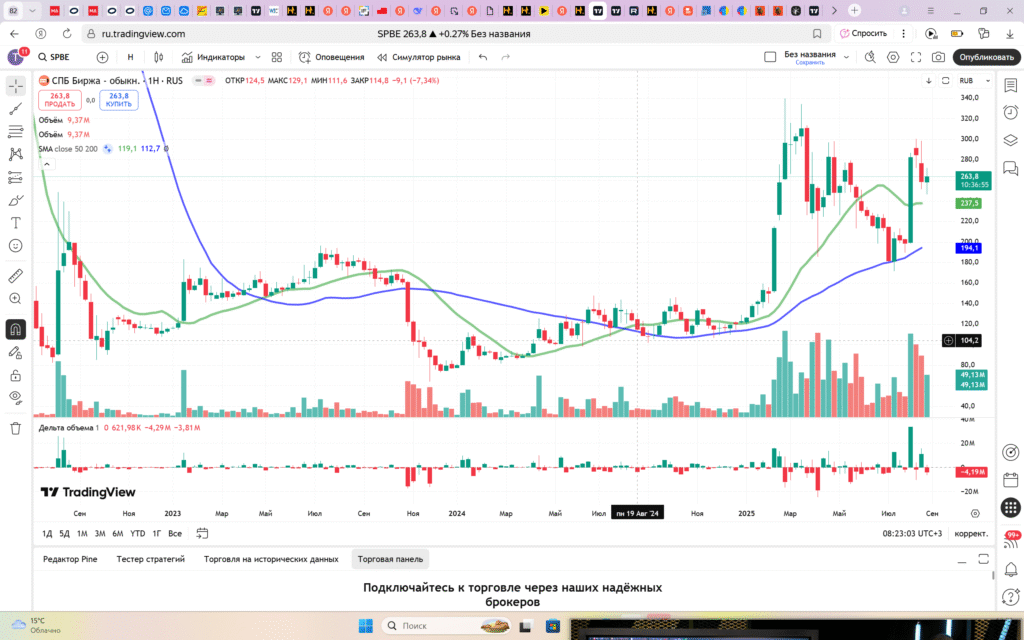
Task: Select the 3М date range
Action: tap(100, 534)
